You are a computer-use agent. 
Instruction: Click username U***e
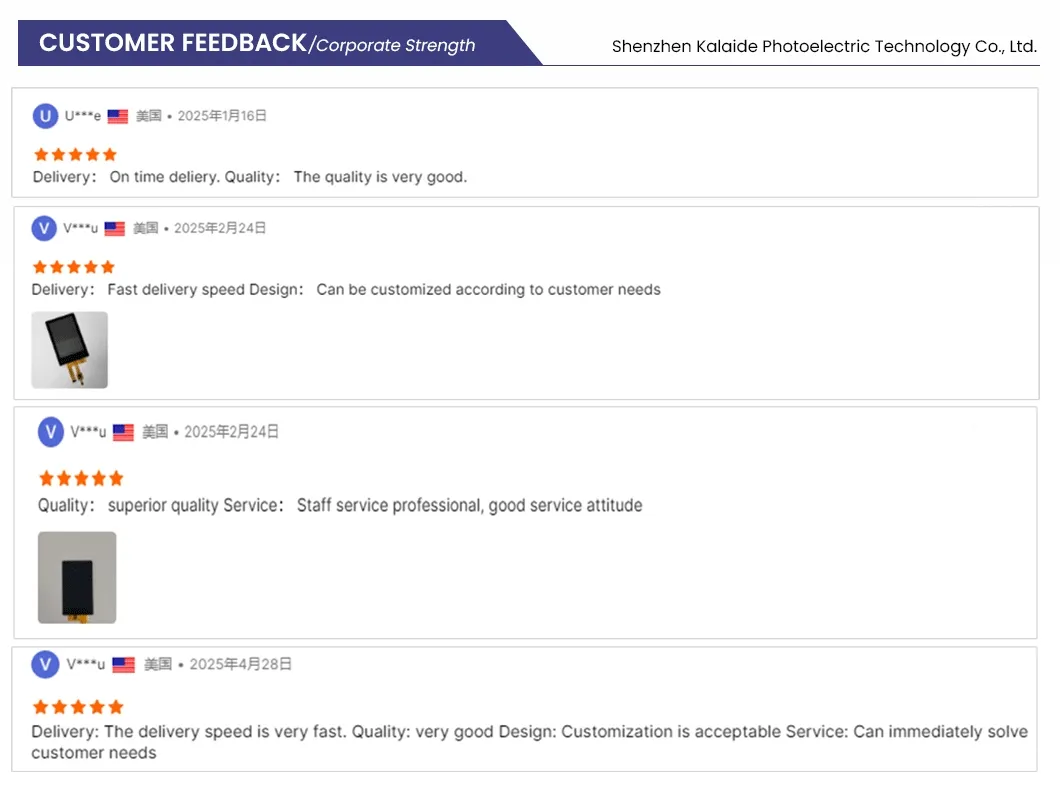point(82,116)
